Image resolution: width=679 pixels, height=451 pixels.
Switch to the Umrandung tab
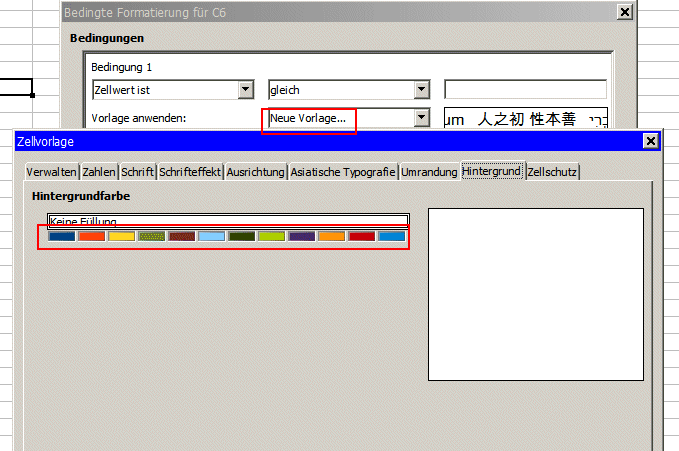pos(429,172)
